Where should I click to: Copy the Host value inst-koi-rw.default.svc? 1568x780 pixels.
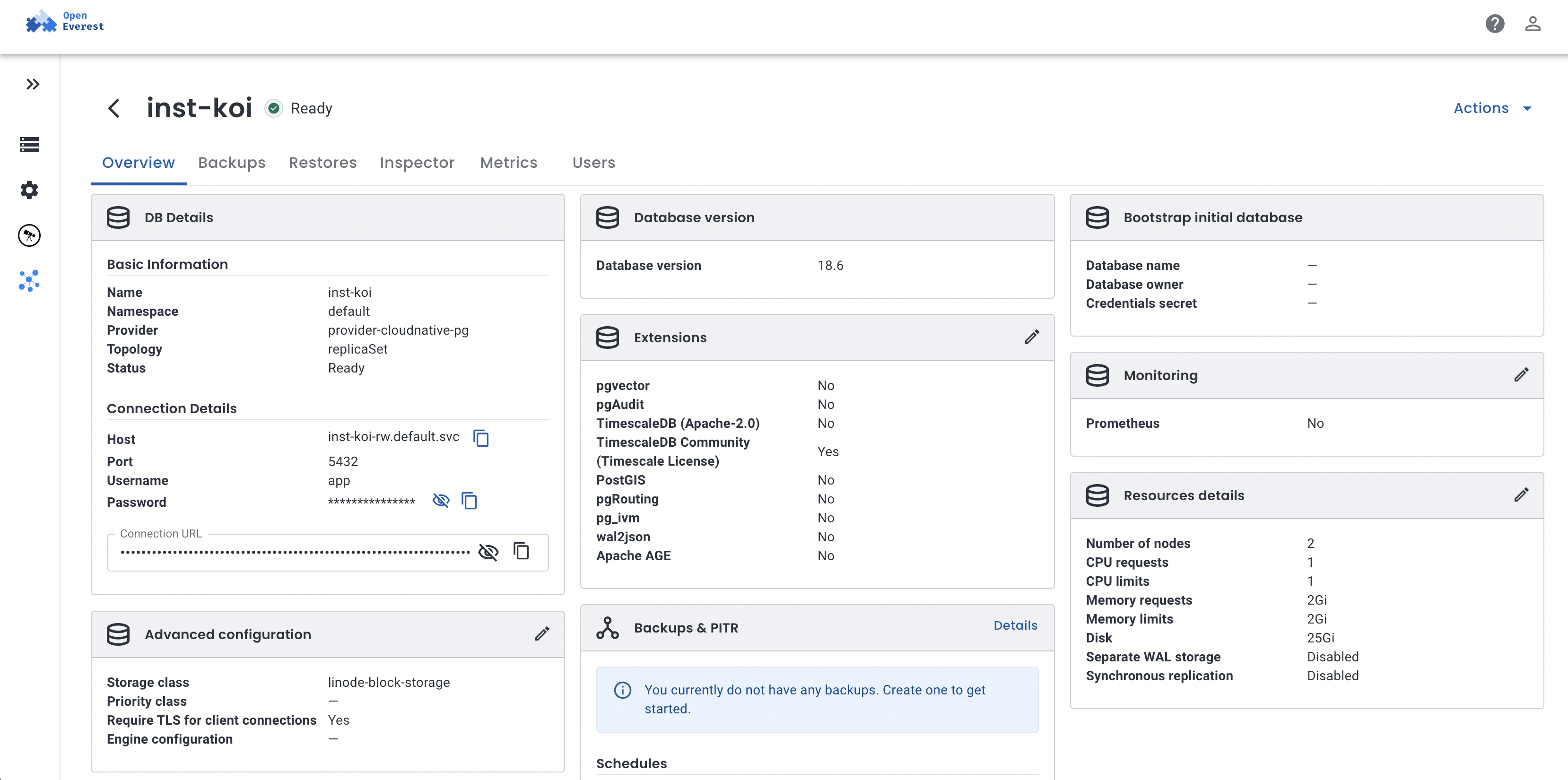click(x=481, y=438)
